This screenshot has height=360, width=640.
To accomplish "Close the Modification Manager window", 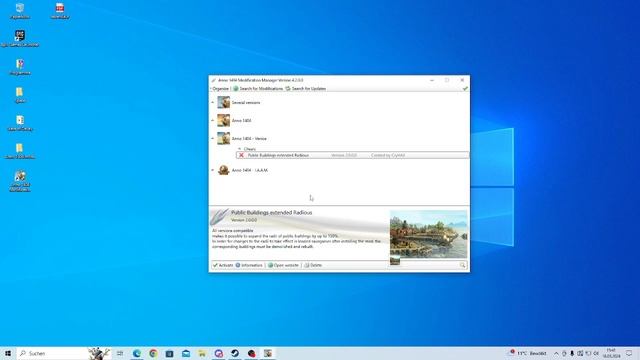I will [x=462, y=80].
